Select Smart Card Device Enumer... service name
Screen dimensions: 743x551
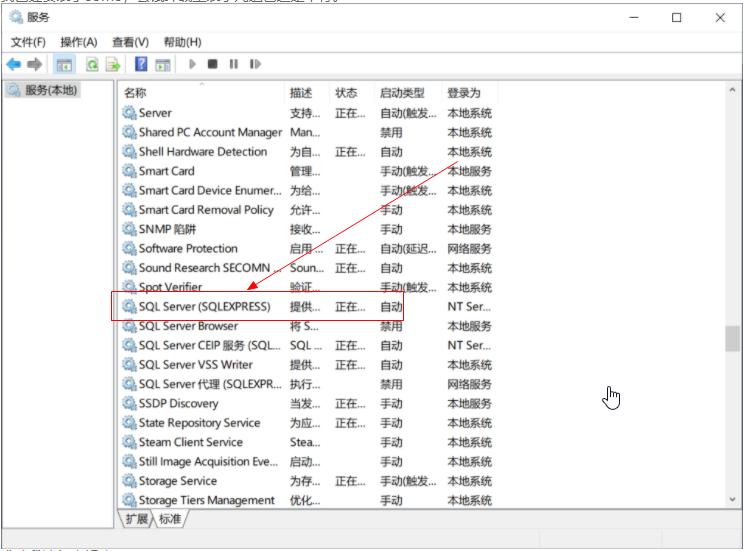[x=210, y=190]
